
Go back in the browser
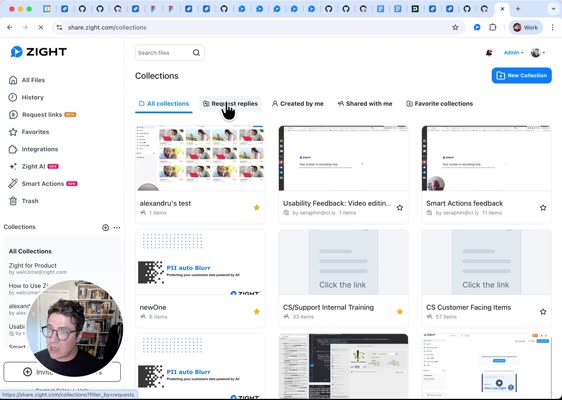10,27
